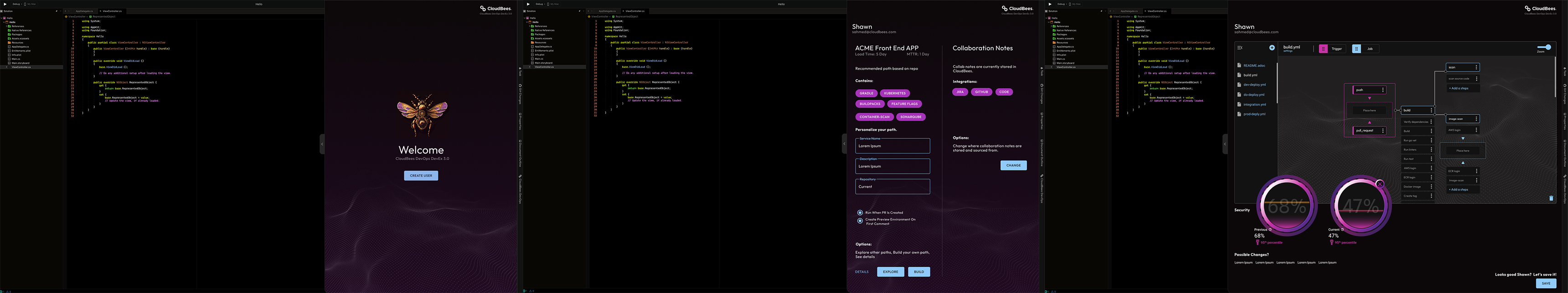Open the build node three-dot menu
Screen dimensions: 1568x293
1432,110
